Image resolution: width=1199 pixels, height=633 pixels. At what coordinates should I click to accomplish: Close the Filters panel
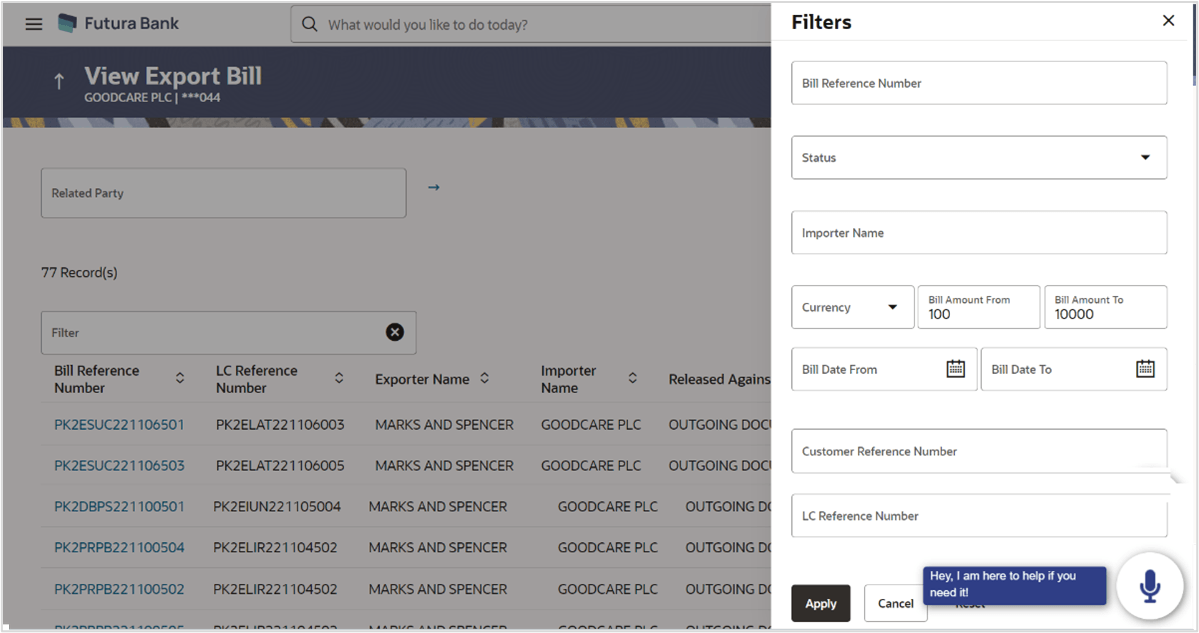1168,20
